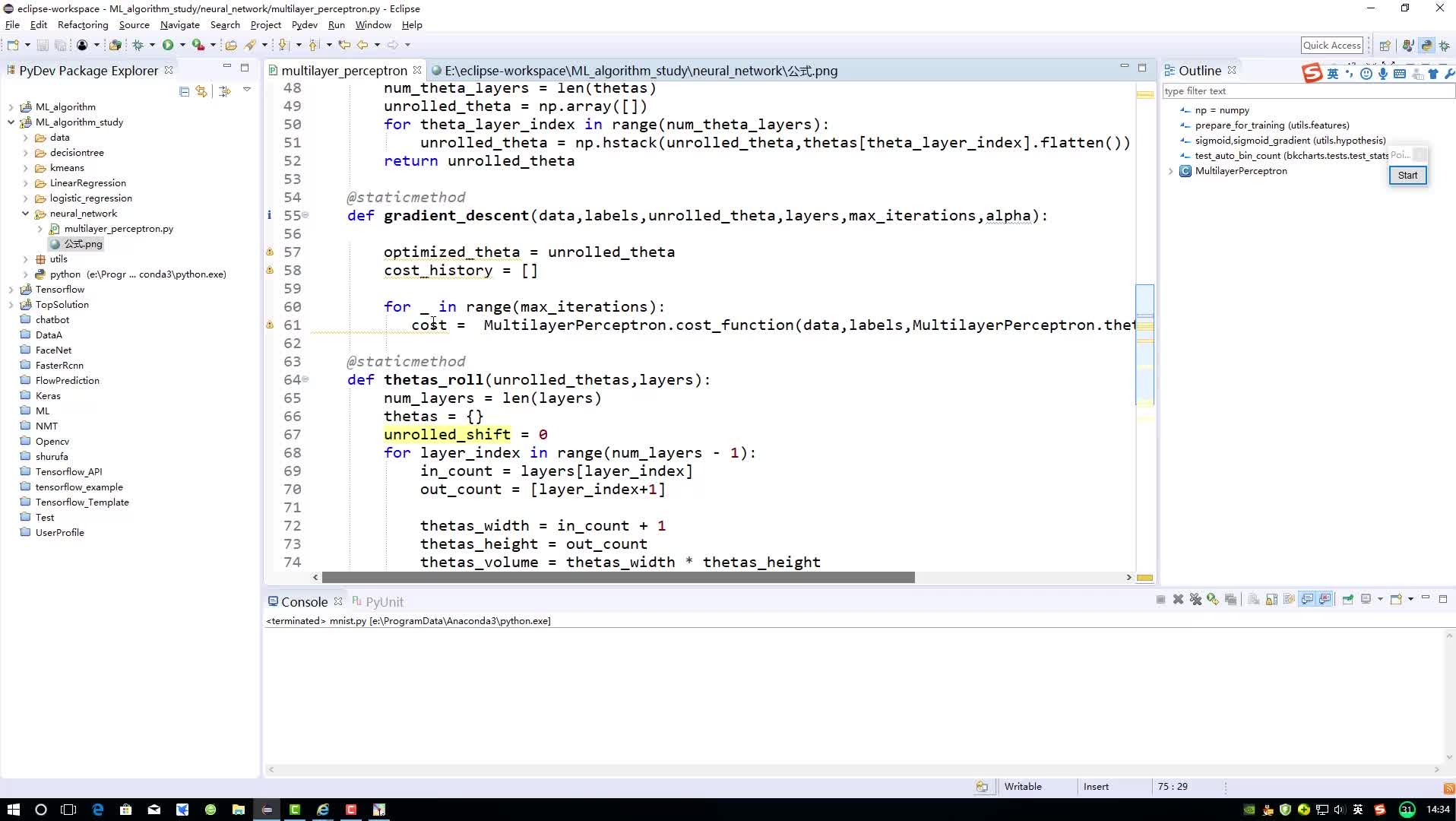Expand the LinearRegression folder node
This screenshot has height=821, width=1456.
click(x=26, y=183)
